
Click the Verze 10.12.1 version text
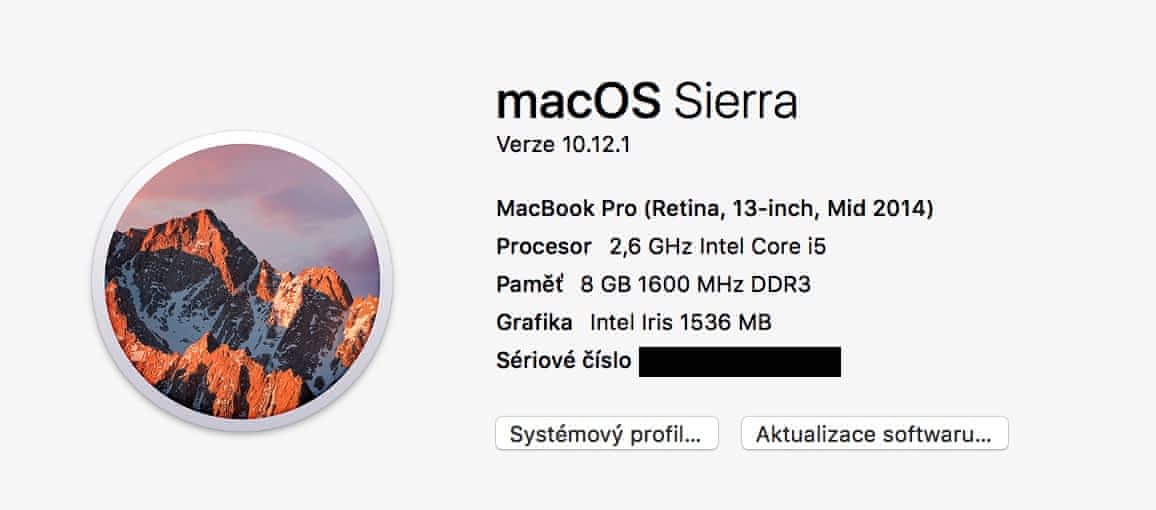click(x=563, y=145)
